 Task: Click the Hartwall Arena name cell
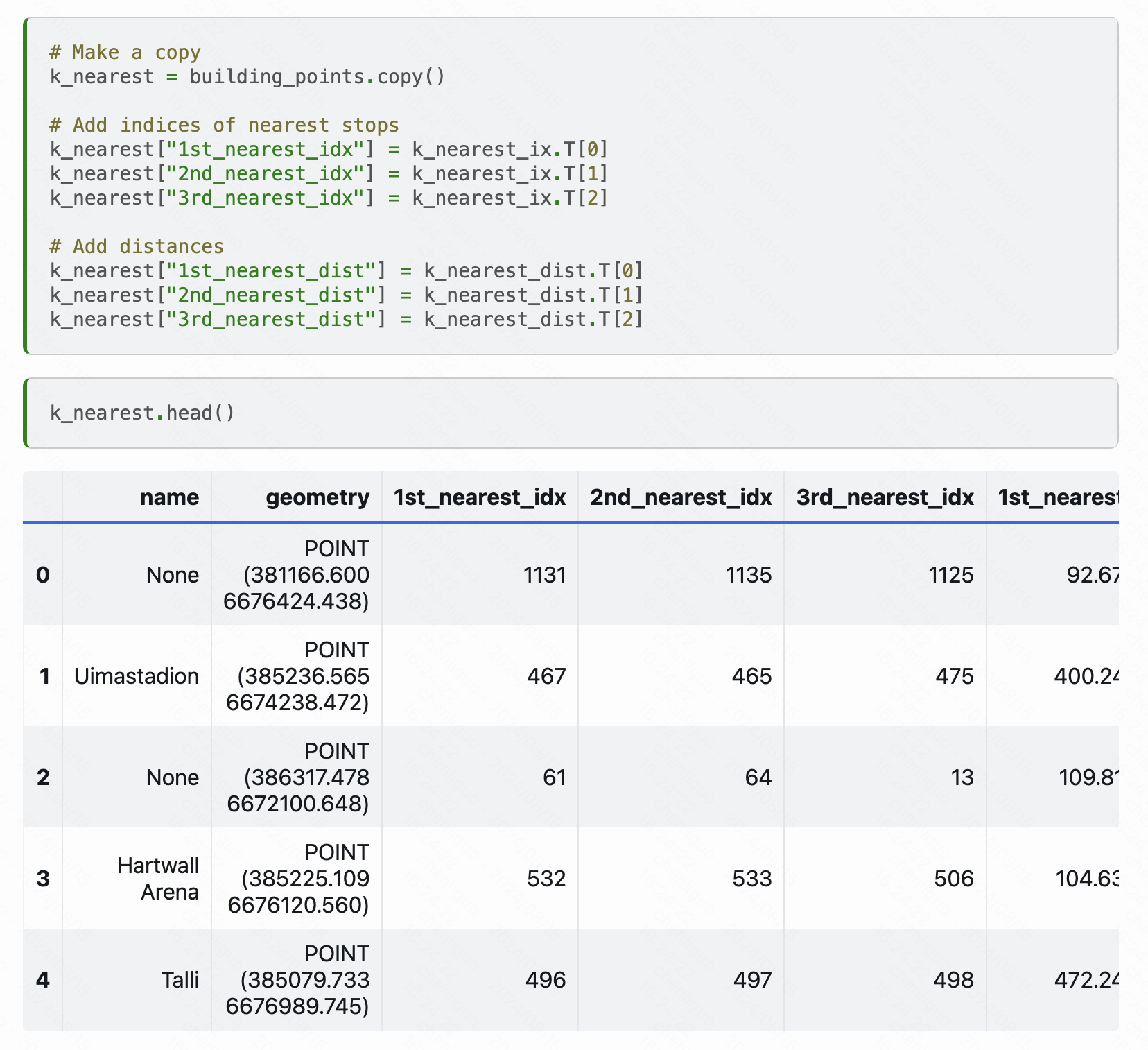pyautogui.click(x=158, y=879)
